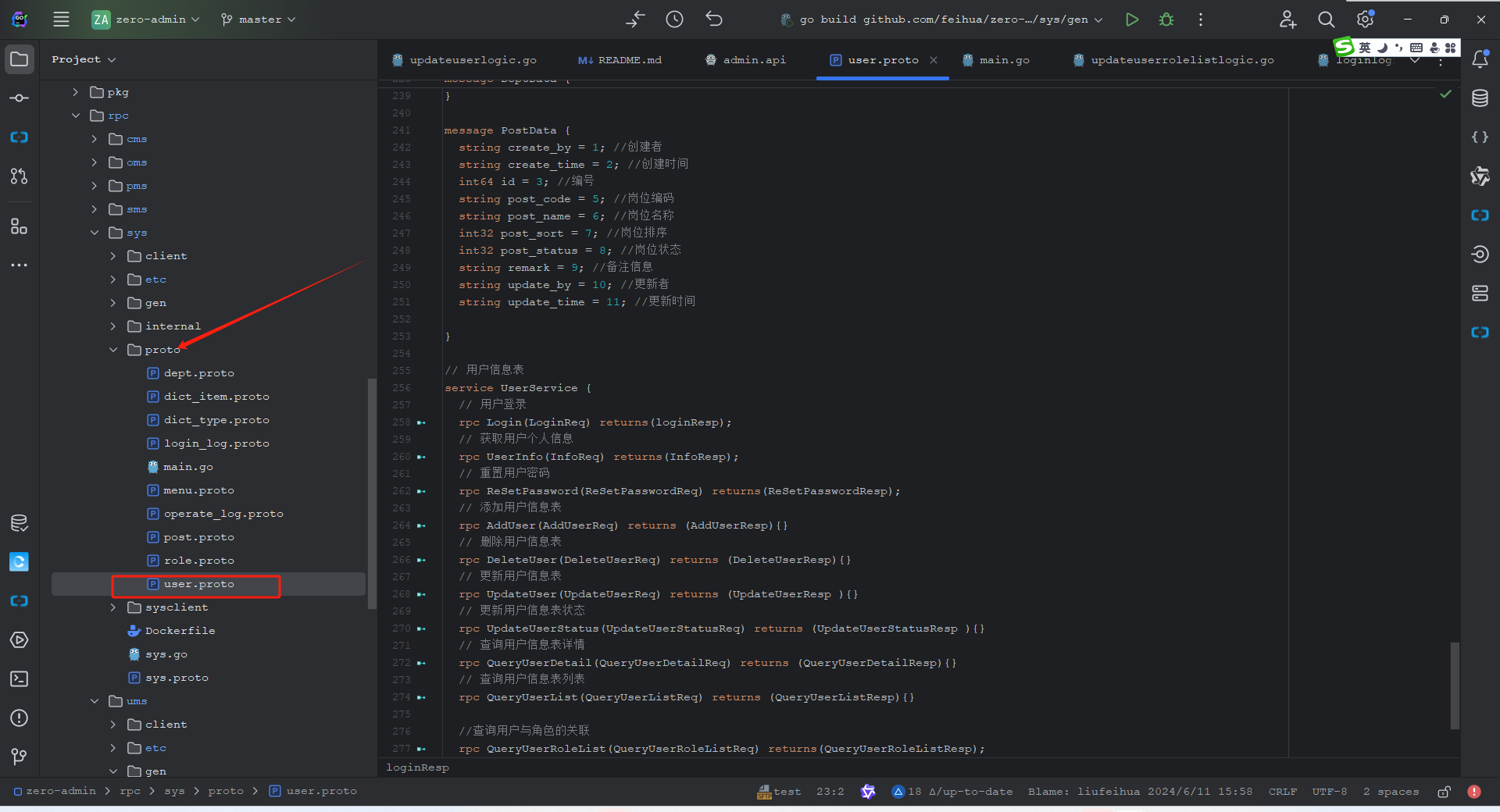Open more run actions menu

coord(1201,20)
